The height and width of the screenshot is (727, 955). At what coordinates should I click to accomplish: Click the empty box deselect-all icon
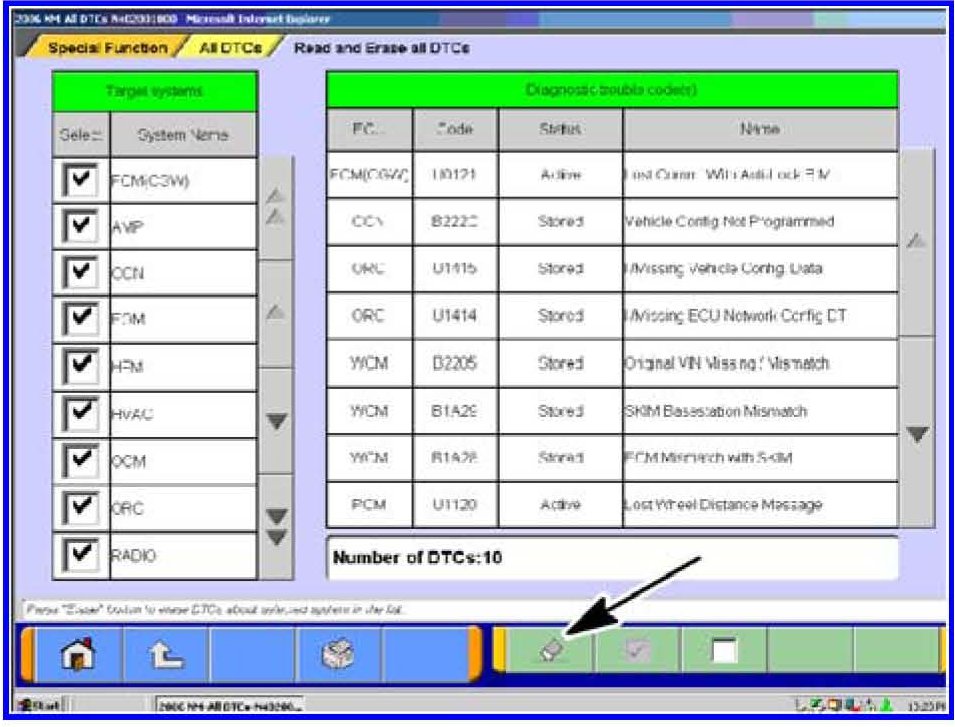(724, 651)
